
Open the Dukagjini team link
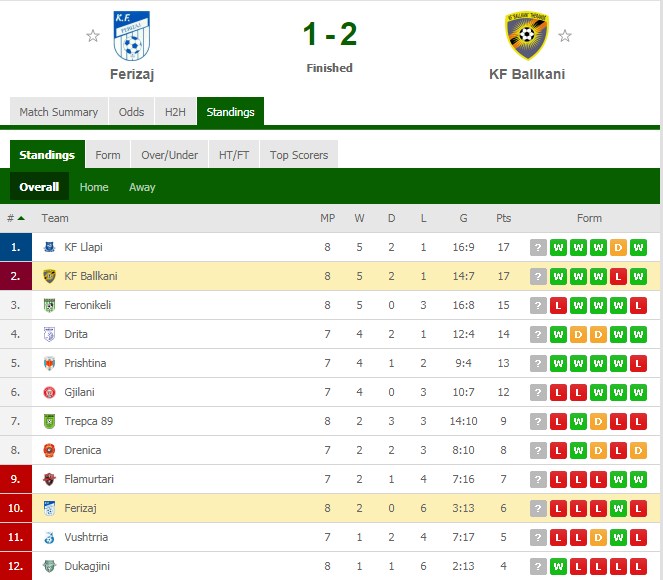87,566
